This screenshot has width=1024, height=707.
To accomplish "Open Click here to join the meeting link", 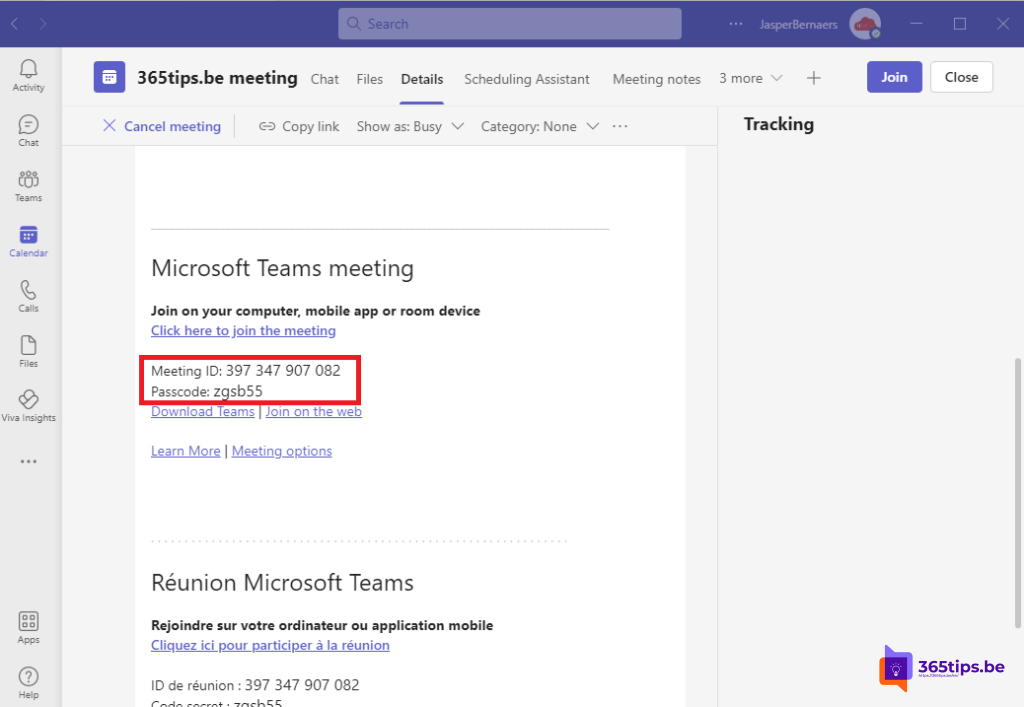I will click(x=243, y=330).
